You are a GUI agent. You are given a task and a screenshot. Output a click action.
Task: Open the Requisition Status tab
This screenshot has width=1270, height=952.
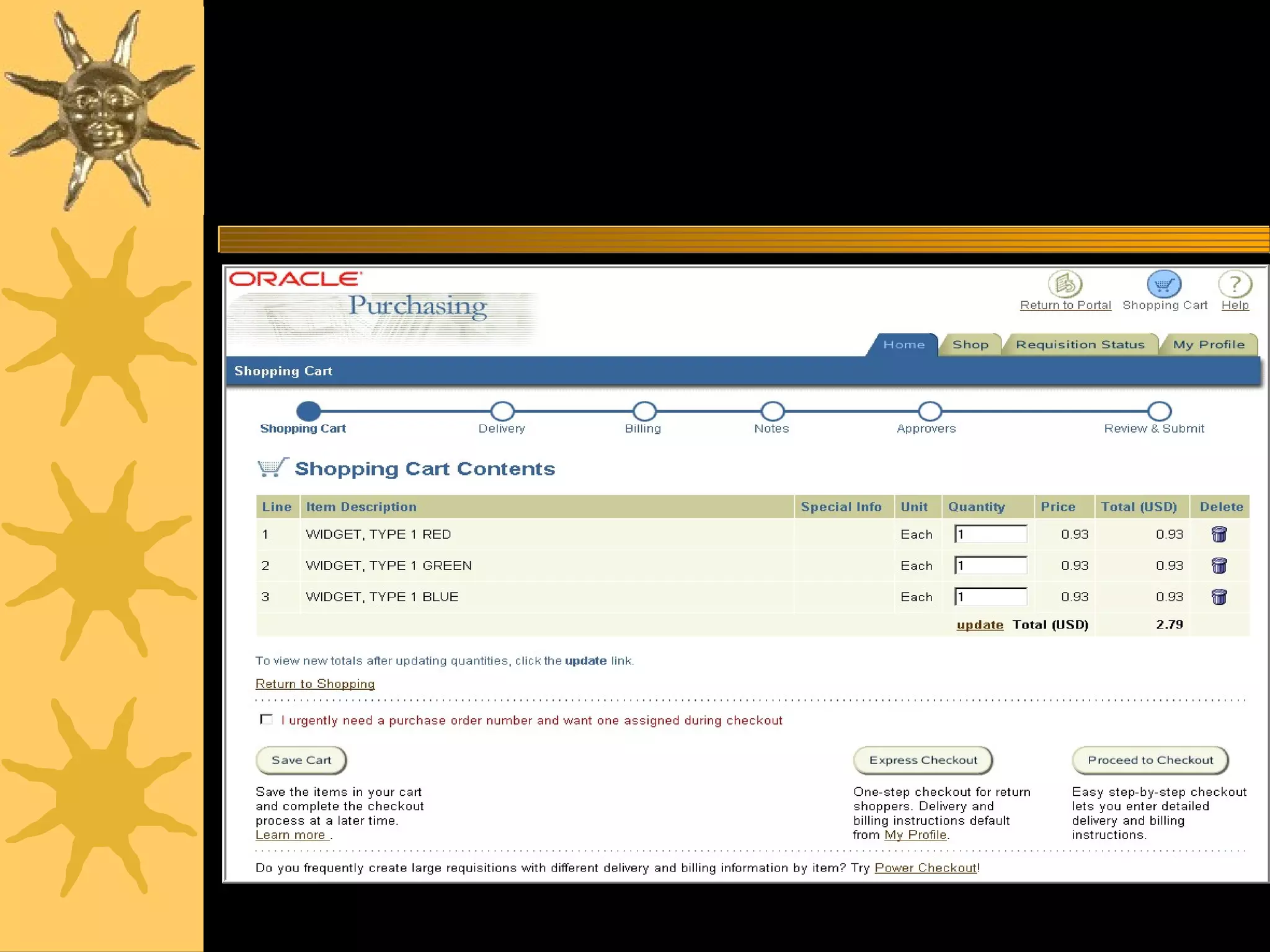click(1080, 345)
